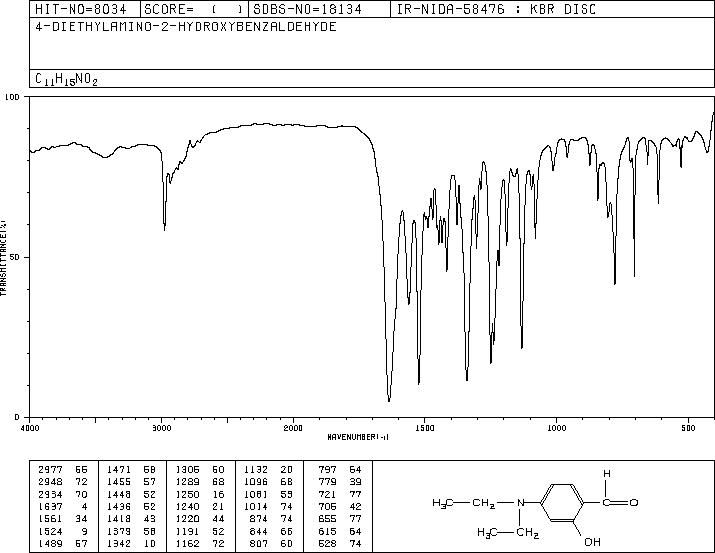
Task: Click peak table value 1637
Action: tap(51, 506)
